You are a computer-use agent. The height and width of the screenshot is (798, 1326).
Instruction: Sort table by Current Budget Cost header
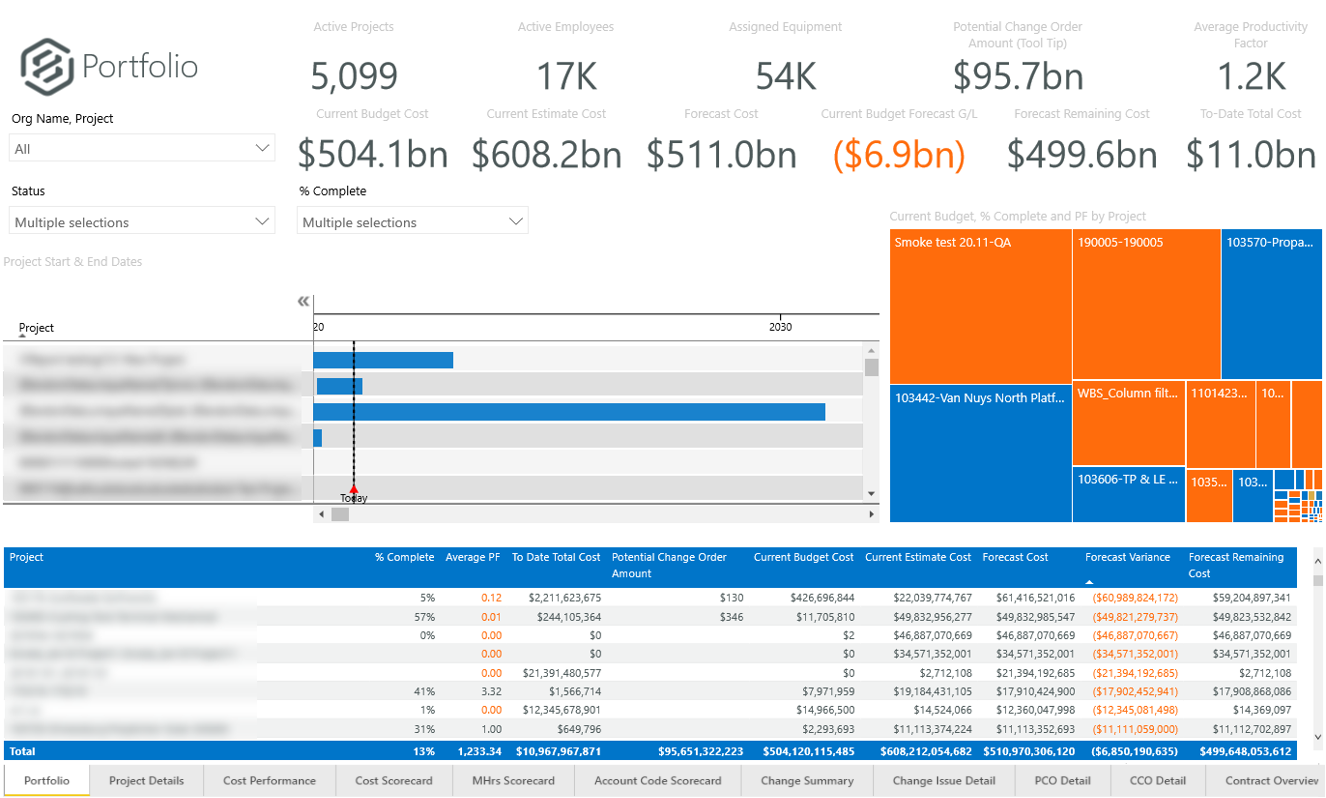click(x=803, y=558)
